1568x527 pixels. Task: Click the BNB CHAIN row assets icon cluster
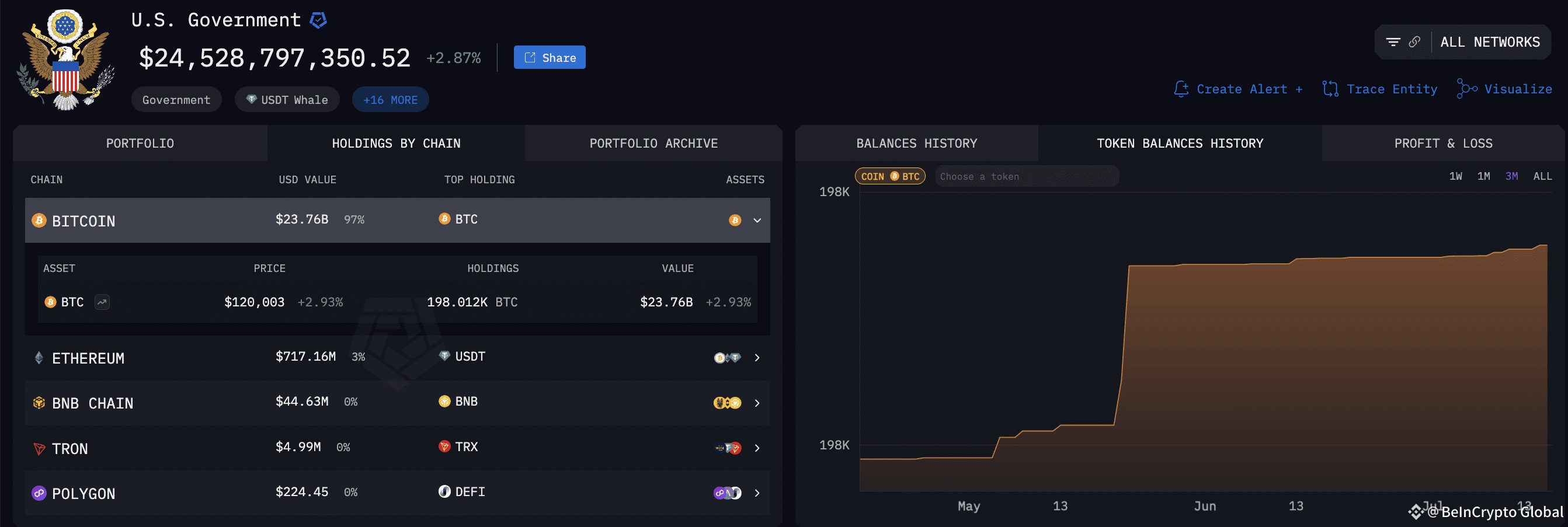point(728,403)
